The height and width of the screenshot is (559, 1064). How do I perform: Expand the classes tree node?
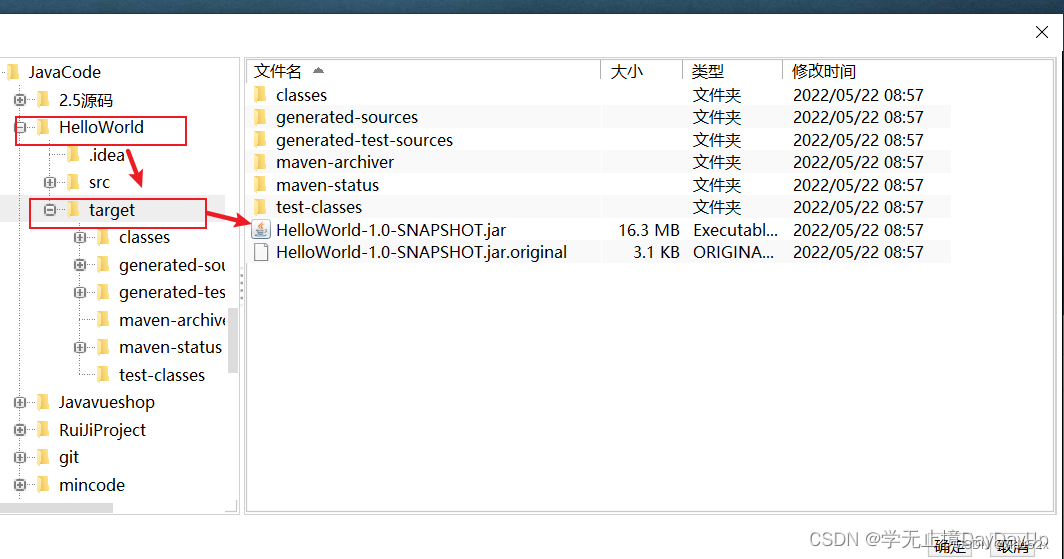point(80,237)
